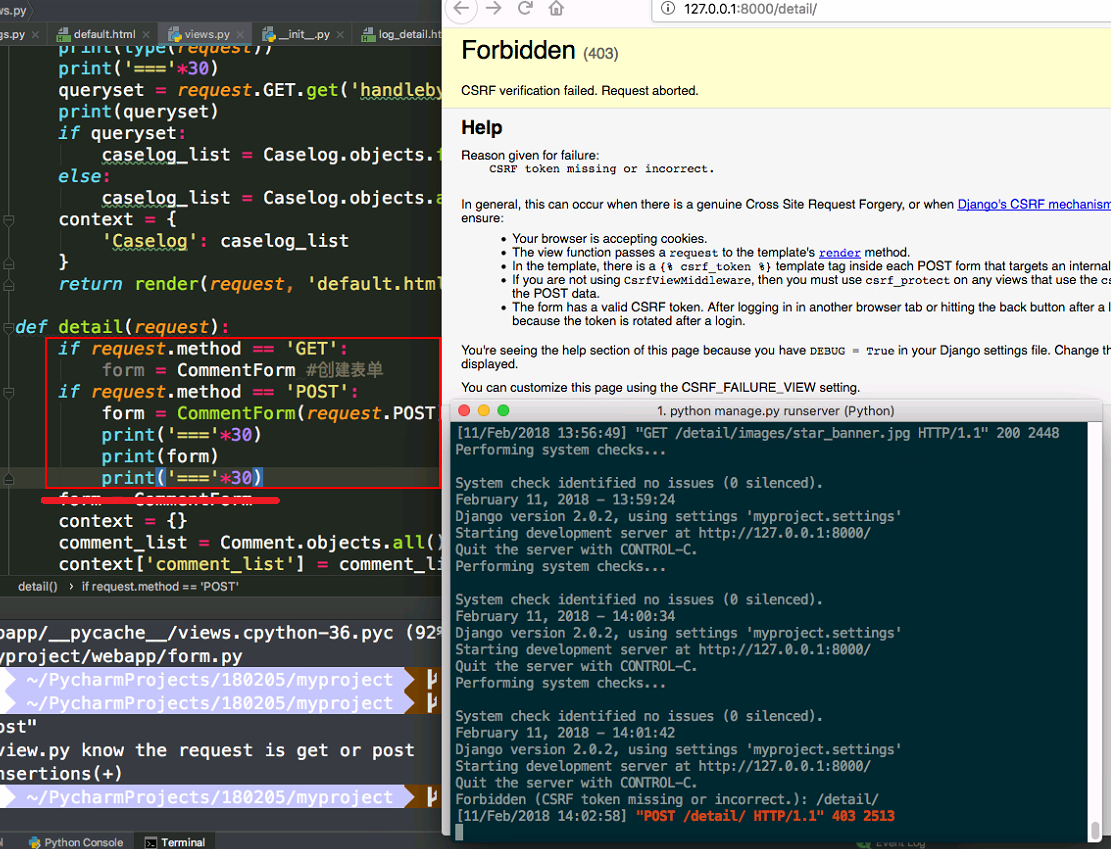Screen dimensions: 1111x849
Task: Click the Forbidden (403) heading
Action: [x=539, y=50]
